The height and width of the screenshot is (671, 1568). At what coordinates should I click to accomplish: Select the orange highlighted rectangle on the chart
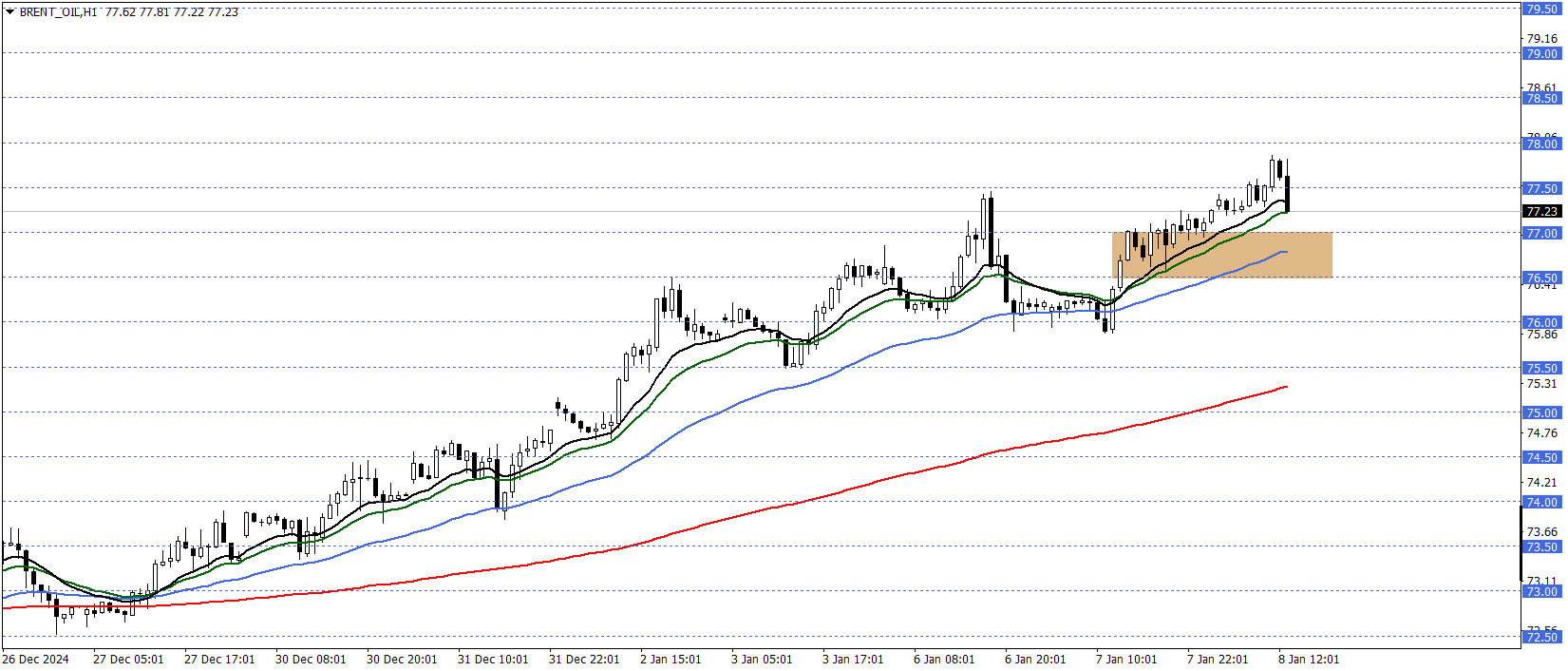(1221, 255)
